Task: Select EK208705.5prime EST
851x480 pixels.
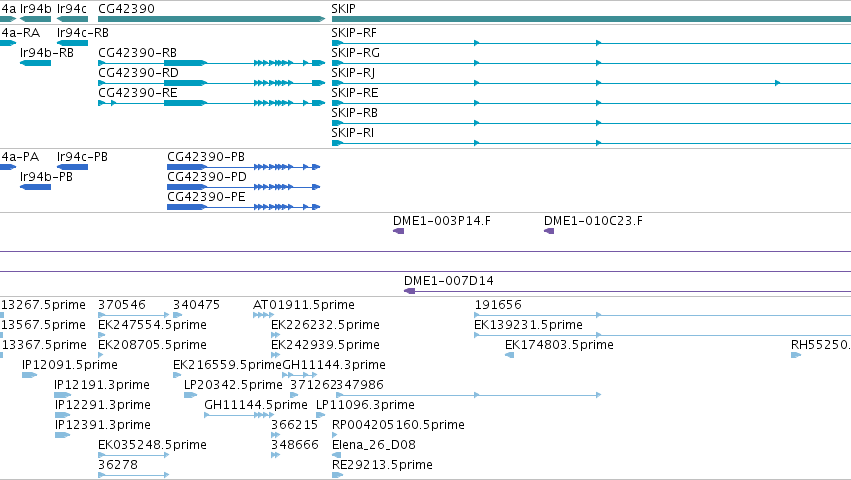Action: (100, 355)
